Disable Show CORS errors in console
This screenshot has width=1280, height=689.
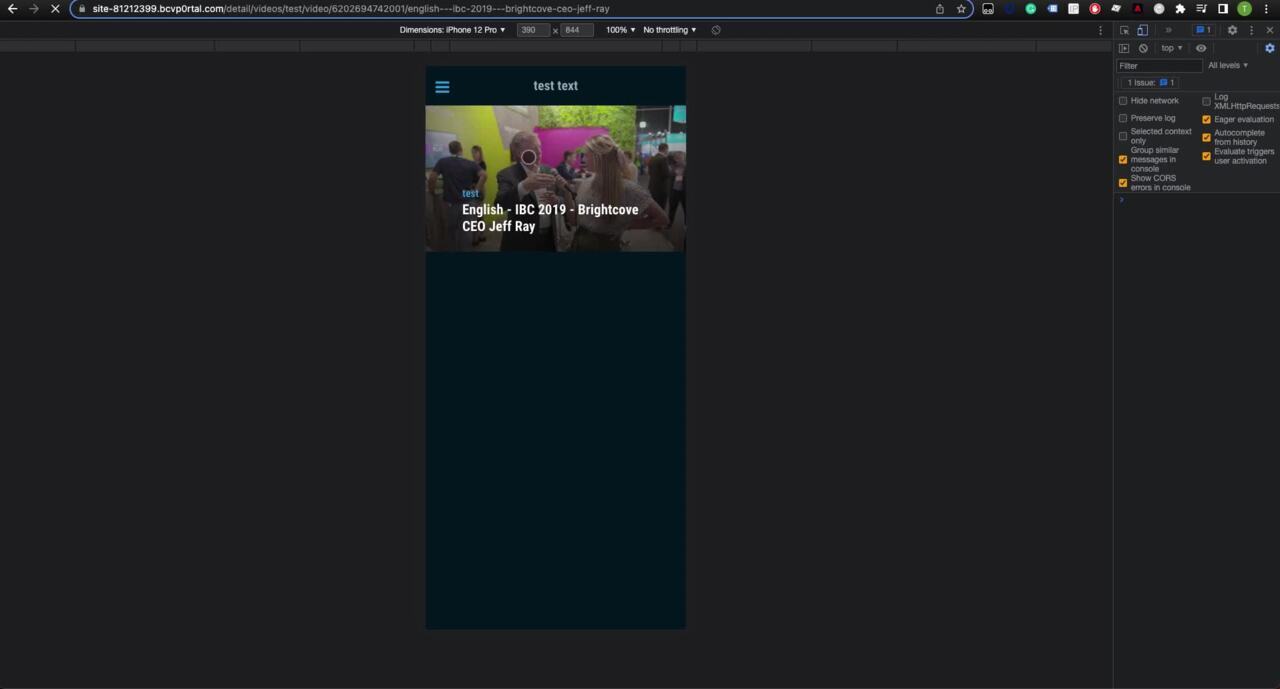click(x=1123, y=183)
